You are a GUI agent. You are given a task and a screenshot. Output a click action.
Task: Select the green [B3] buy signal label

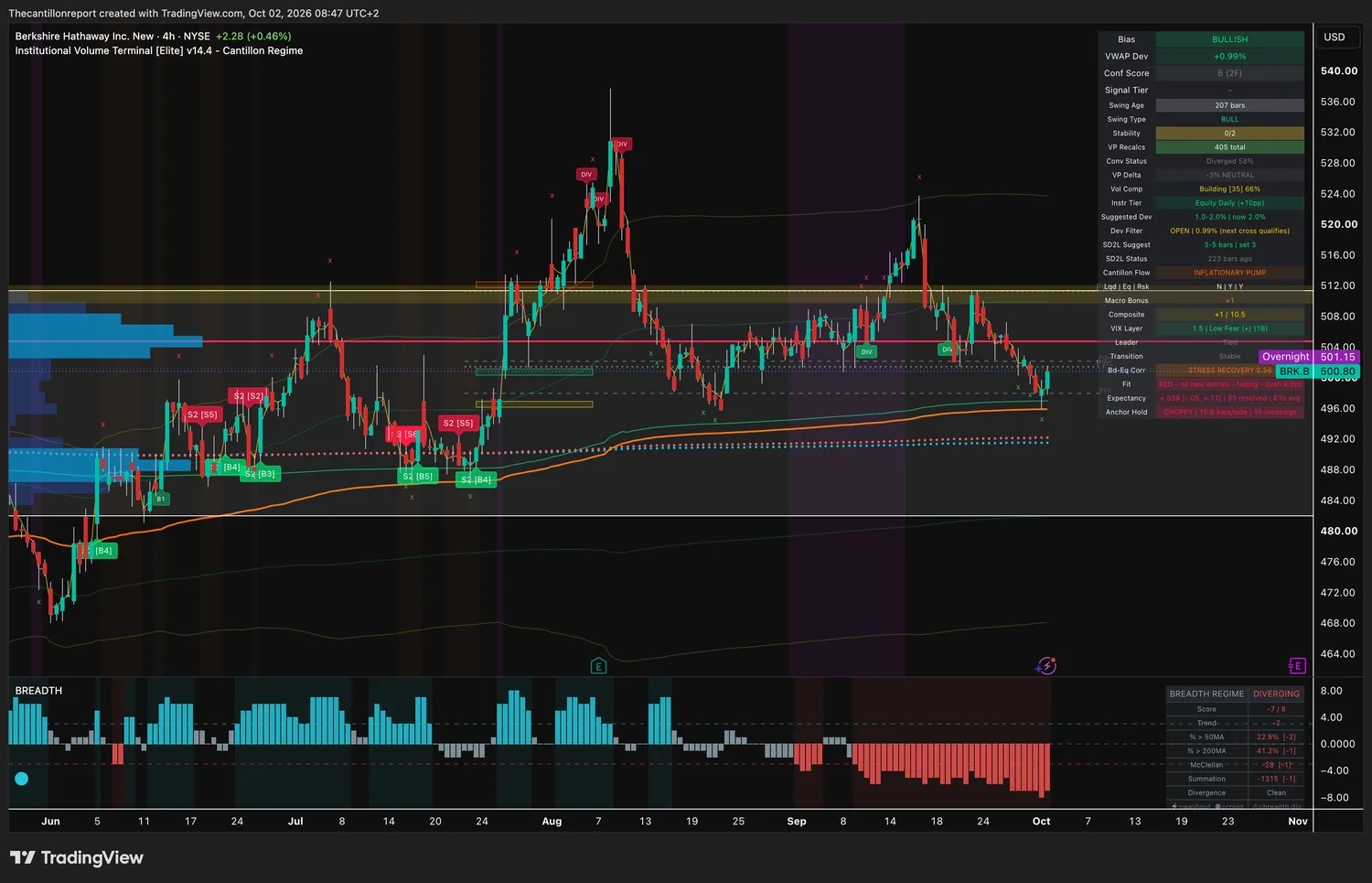point(262,473)
